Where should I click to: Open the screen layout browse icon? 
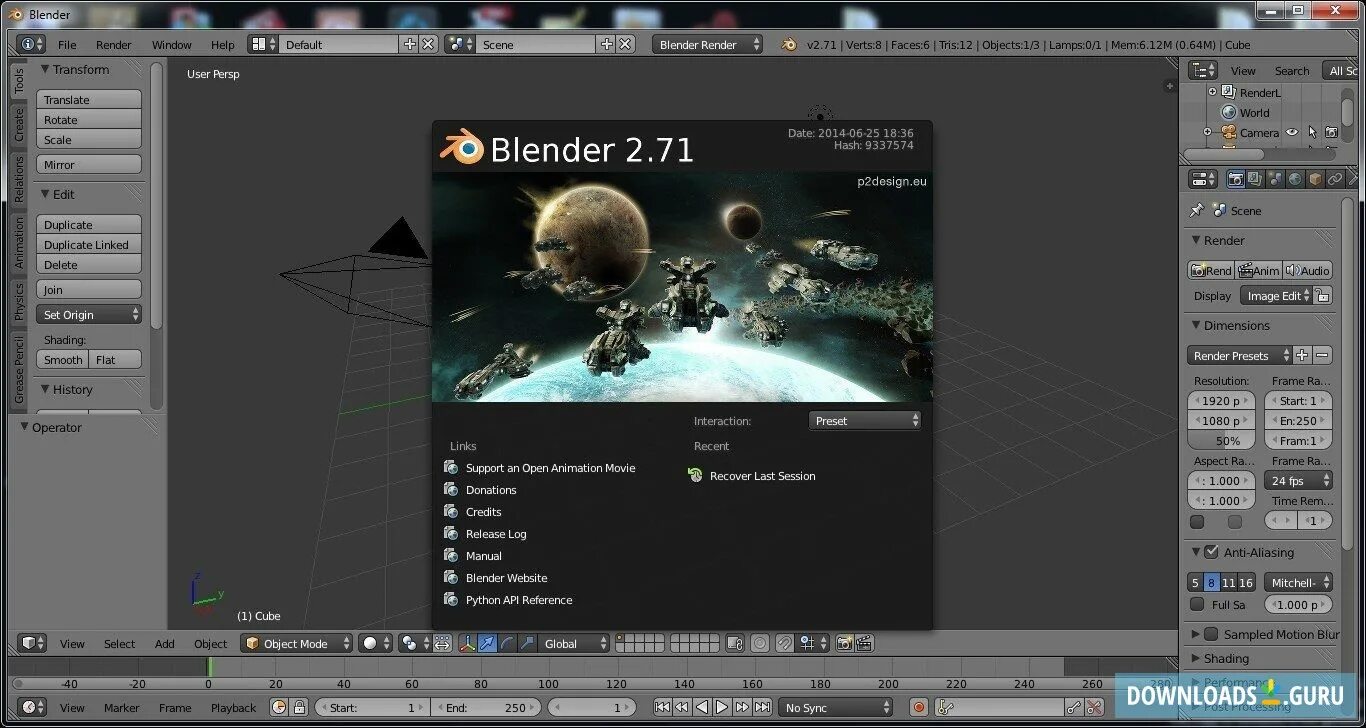[263, 44]
